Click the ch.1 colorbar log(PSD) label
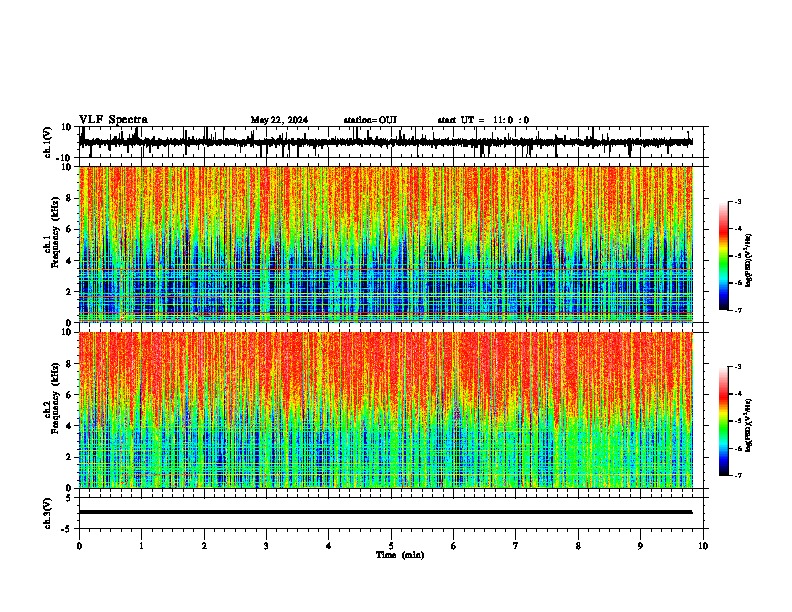 pyautogui.click(x=749, y=261)
